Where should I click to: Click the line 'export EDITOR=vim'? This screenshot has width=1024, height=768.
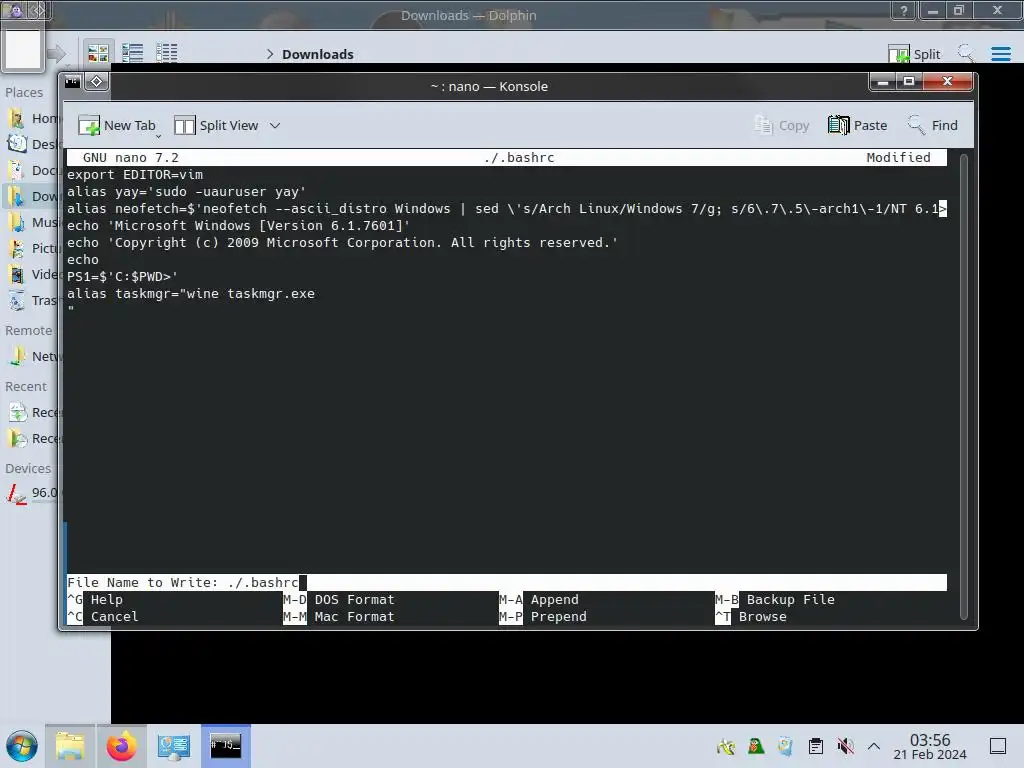point(135,175)
